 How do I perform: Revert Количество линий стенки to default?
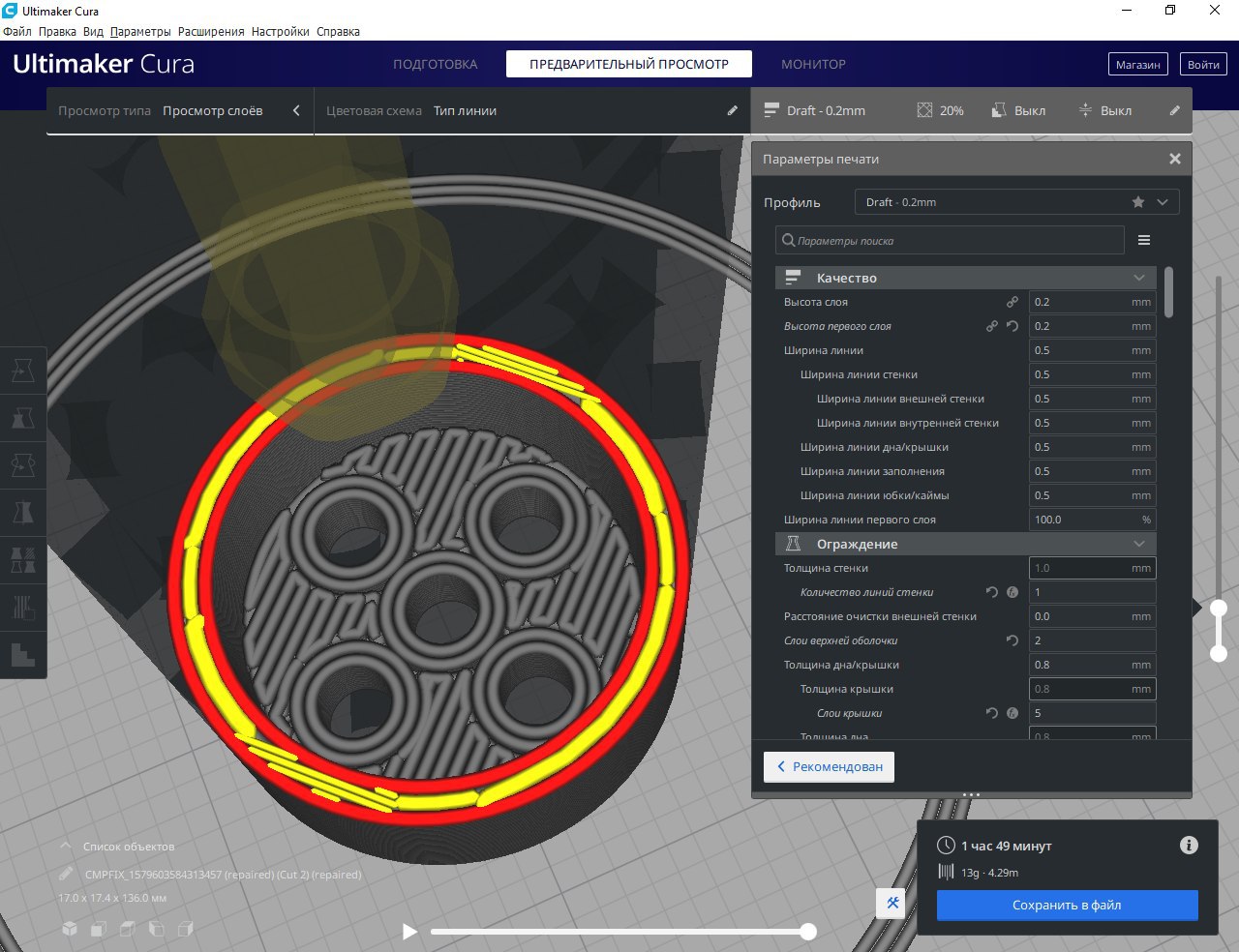point(992,592)
